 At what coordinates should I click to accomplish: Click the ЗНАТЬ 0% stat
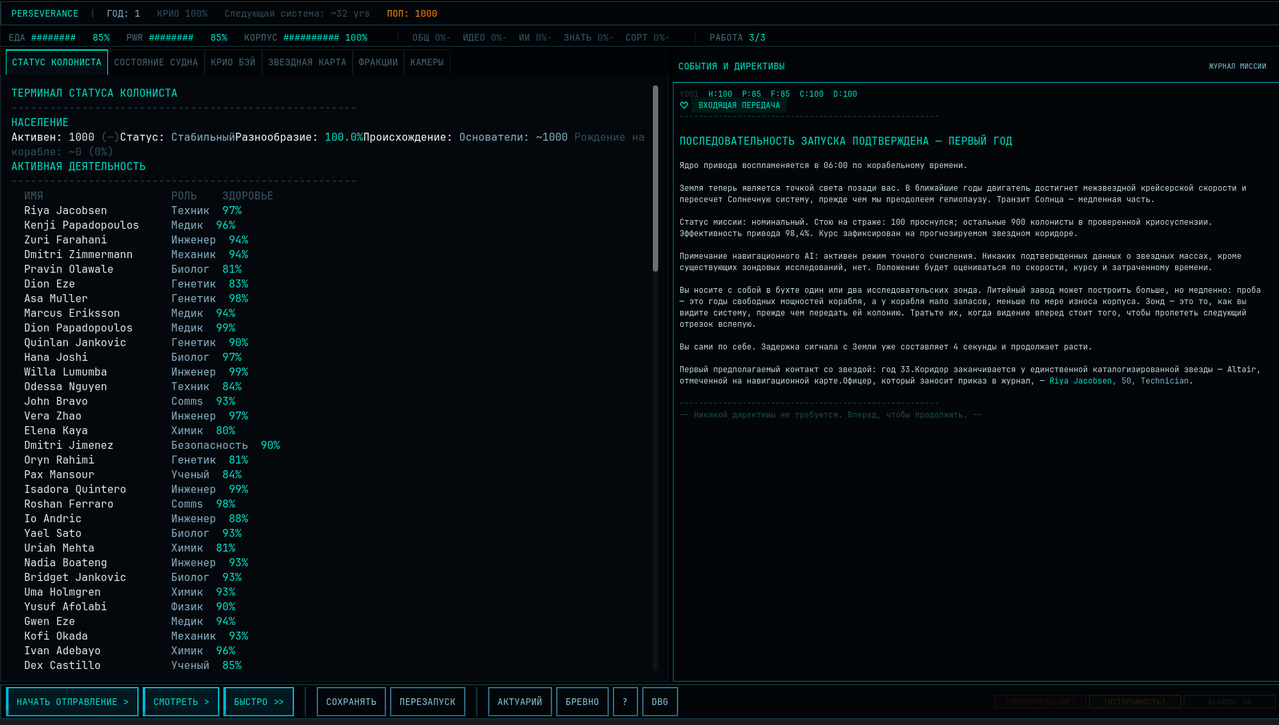pyautogui.click(x=589, y=38)
